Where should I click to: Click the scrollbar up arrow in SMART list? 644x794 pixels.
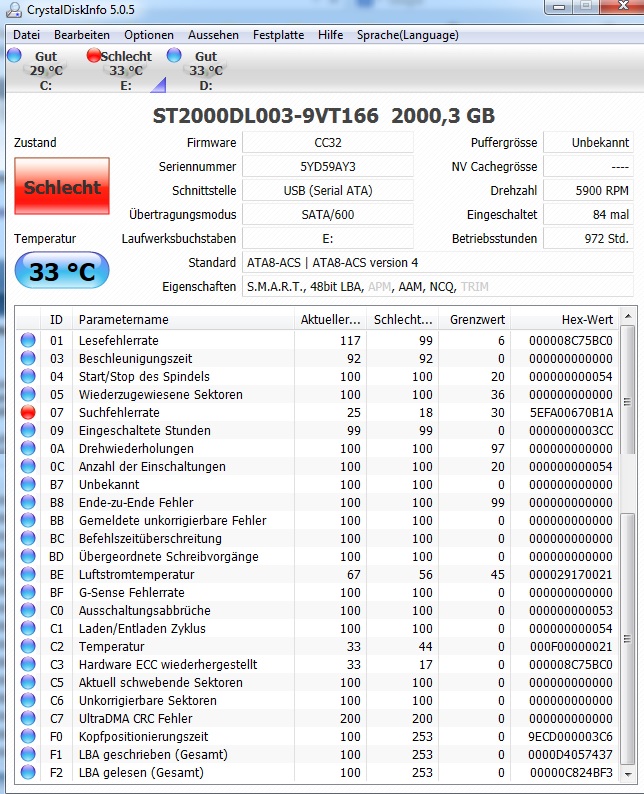(x=627, y=316)
